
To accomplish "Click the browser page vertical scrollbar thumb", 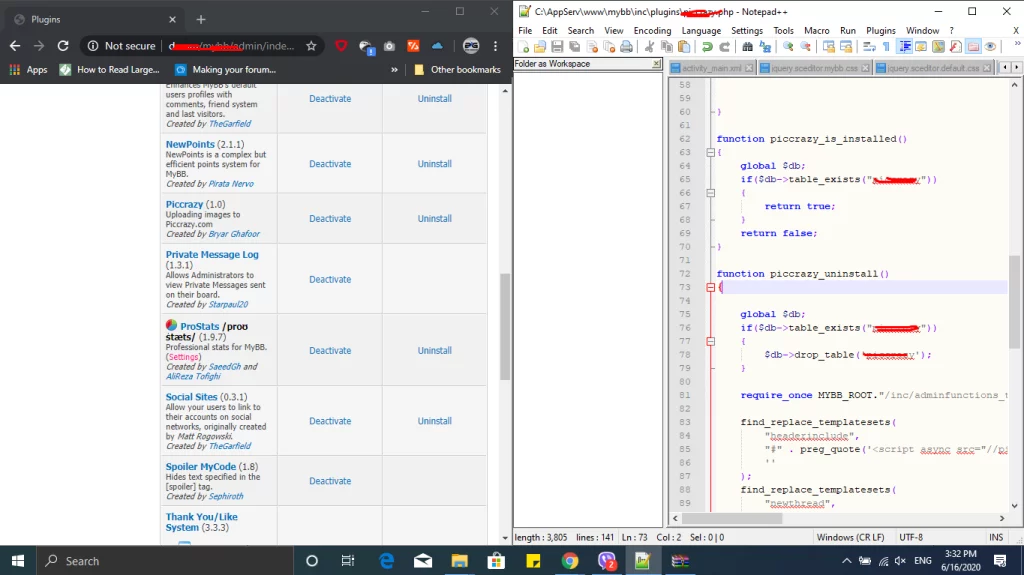I will 505,327.
